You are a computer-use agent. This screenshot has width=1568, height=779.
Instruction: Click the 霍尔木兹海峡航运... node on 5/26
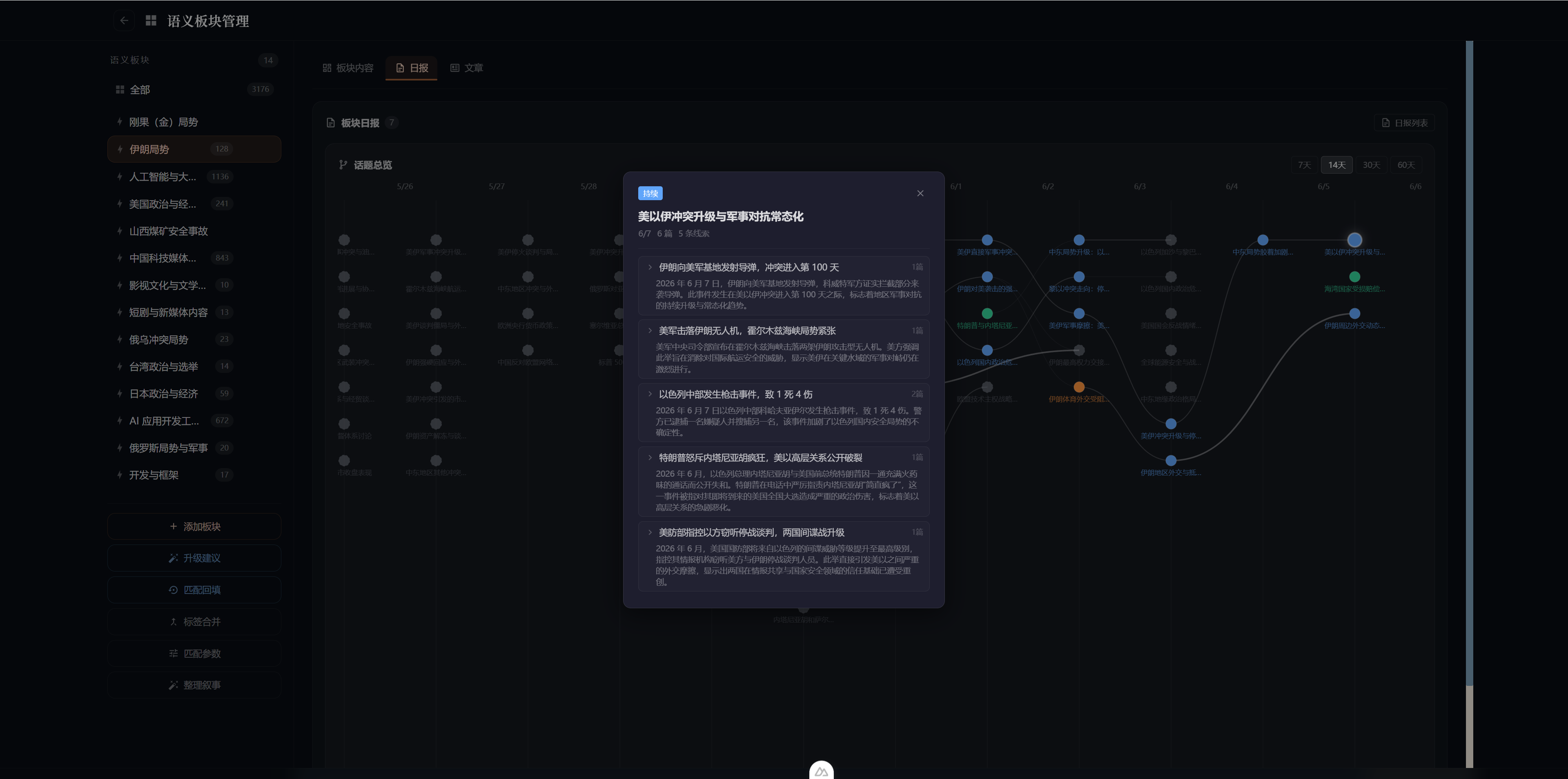pos(436,277)
